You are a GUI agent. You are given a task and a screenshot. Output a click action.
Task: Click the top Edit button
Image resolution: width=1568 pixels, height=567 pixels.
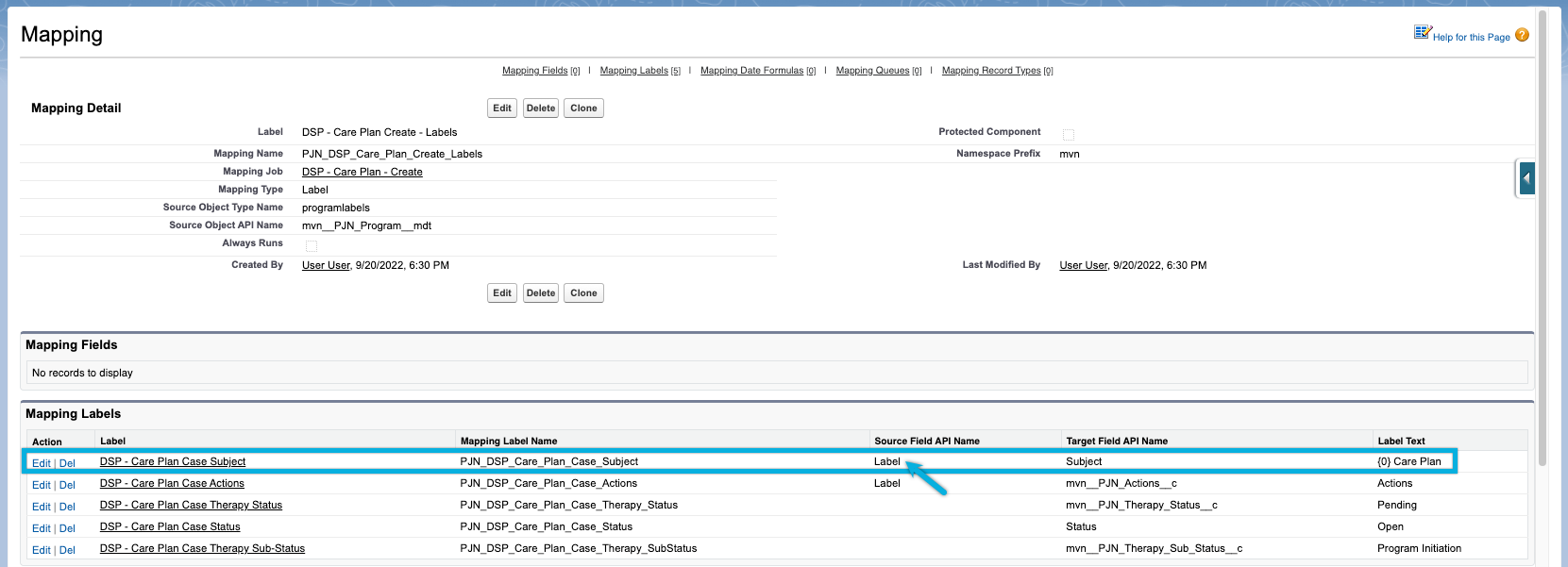tap(502, 108)
